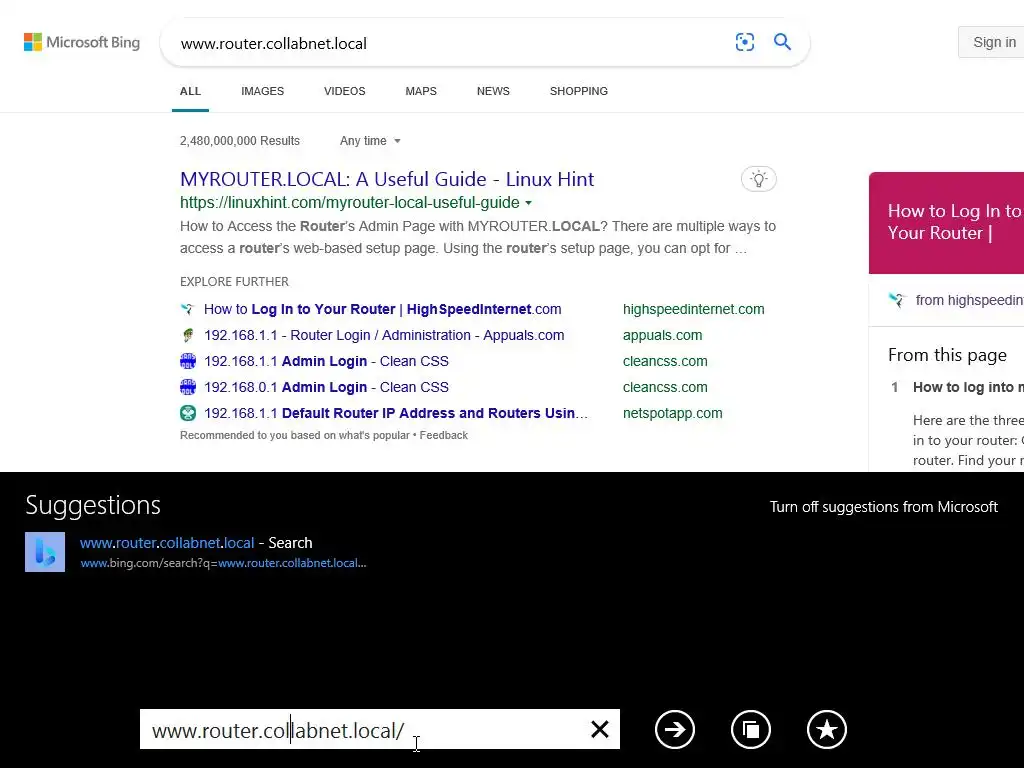Click the netspotapp favicon in Explore Further
Screen dimensions: 1024x768
click(187, 413)
